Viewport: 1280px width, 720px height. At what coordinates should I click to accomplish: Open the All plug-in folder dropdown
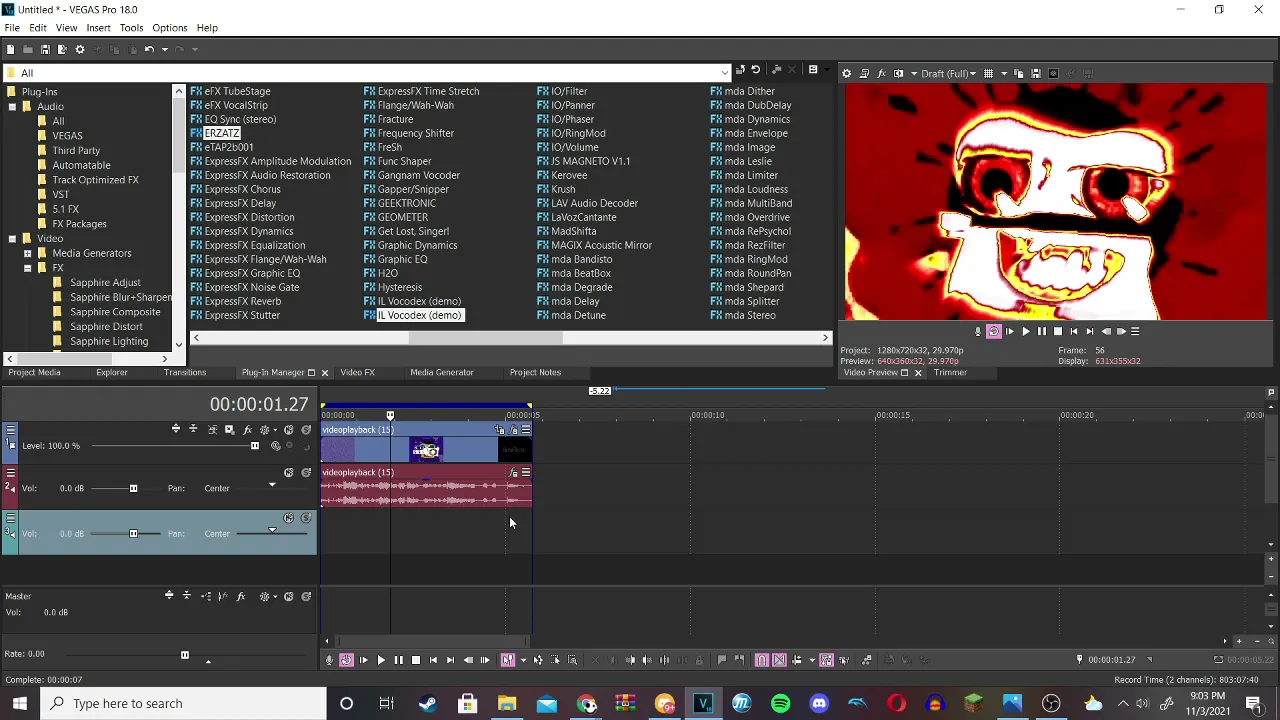point(724,73)
